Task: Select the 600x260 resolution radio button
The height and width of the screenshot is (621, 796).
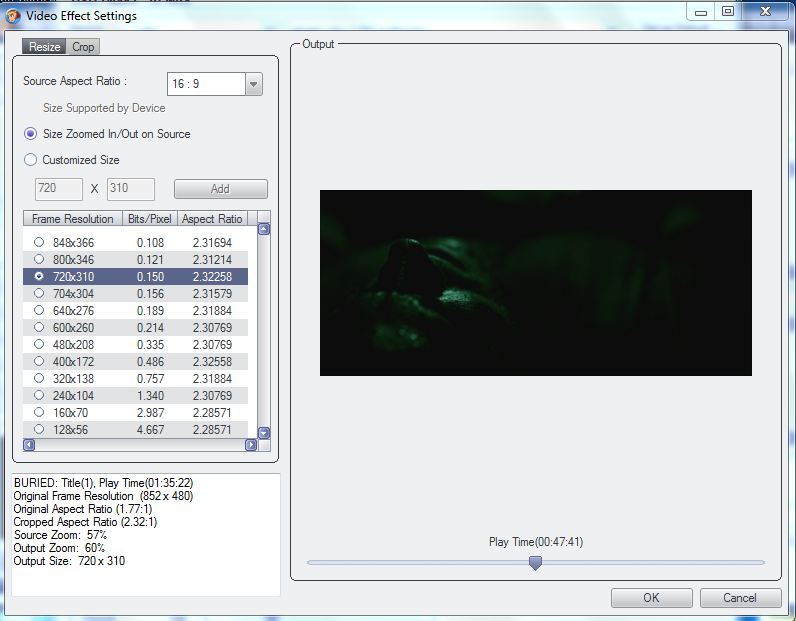Action: [39, 328]
